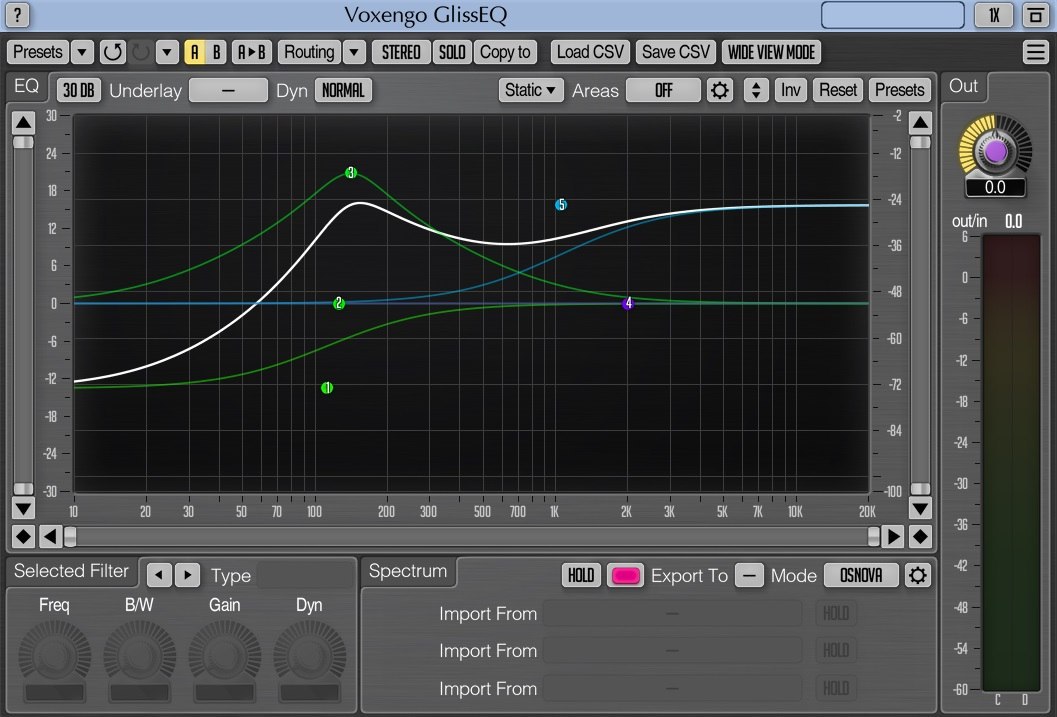
Task: Select the Spectrum tab
Action: (x=408, y=571)
